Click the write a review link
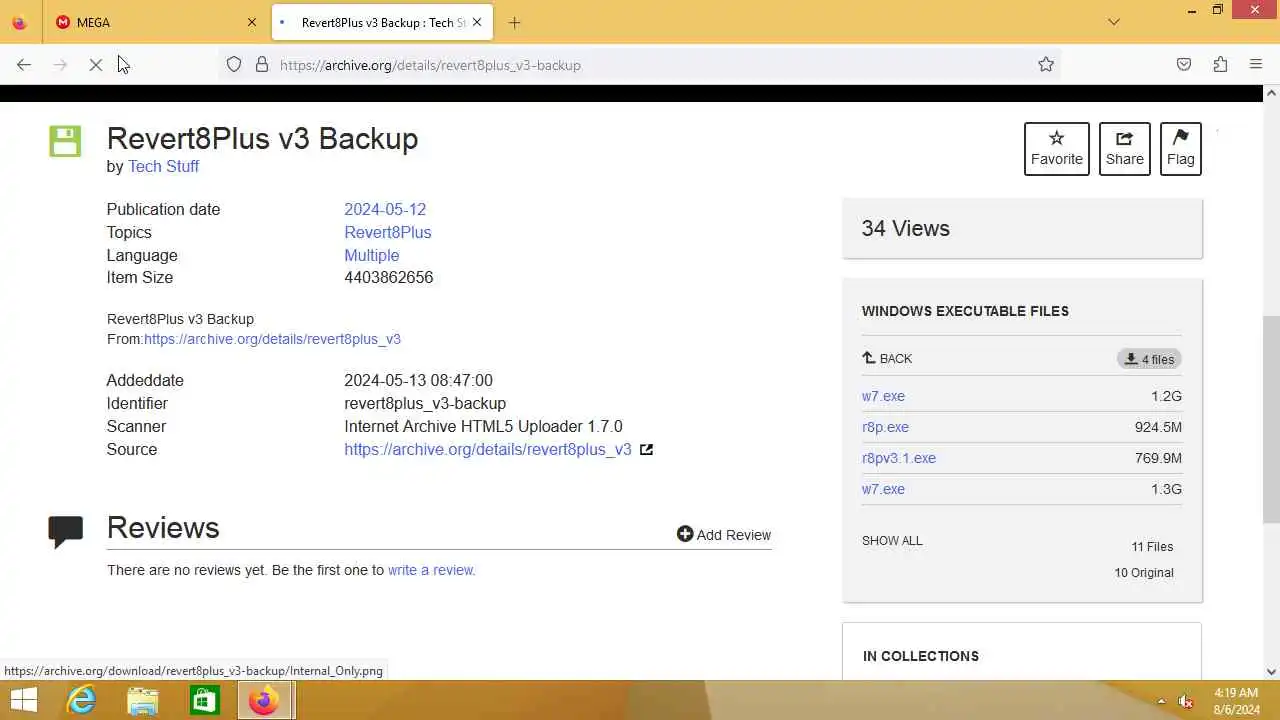 click(x=432, y=570)
